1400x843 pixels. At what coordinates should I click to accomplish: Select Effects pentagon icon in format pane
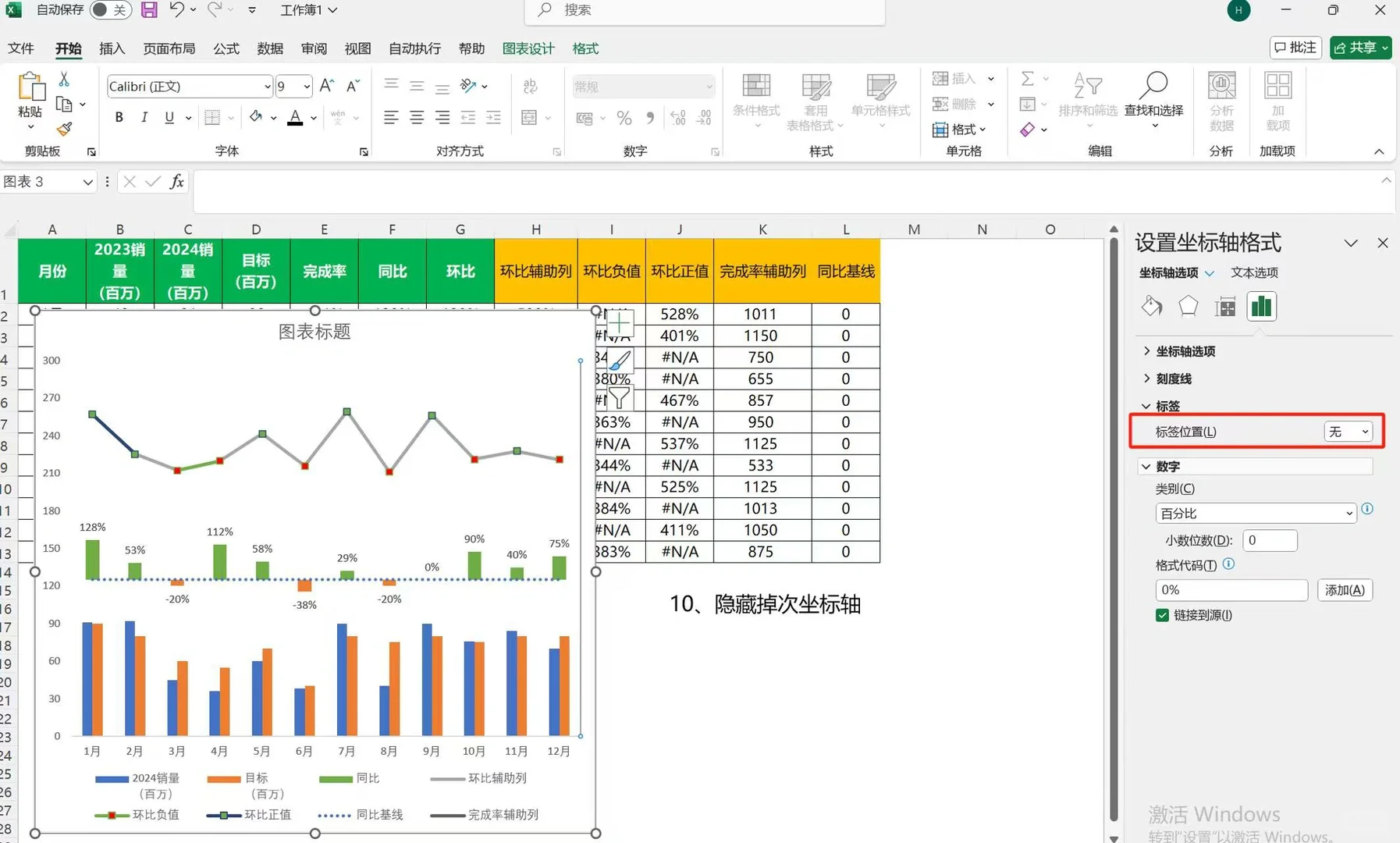[1188, 306]
